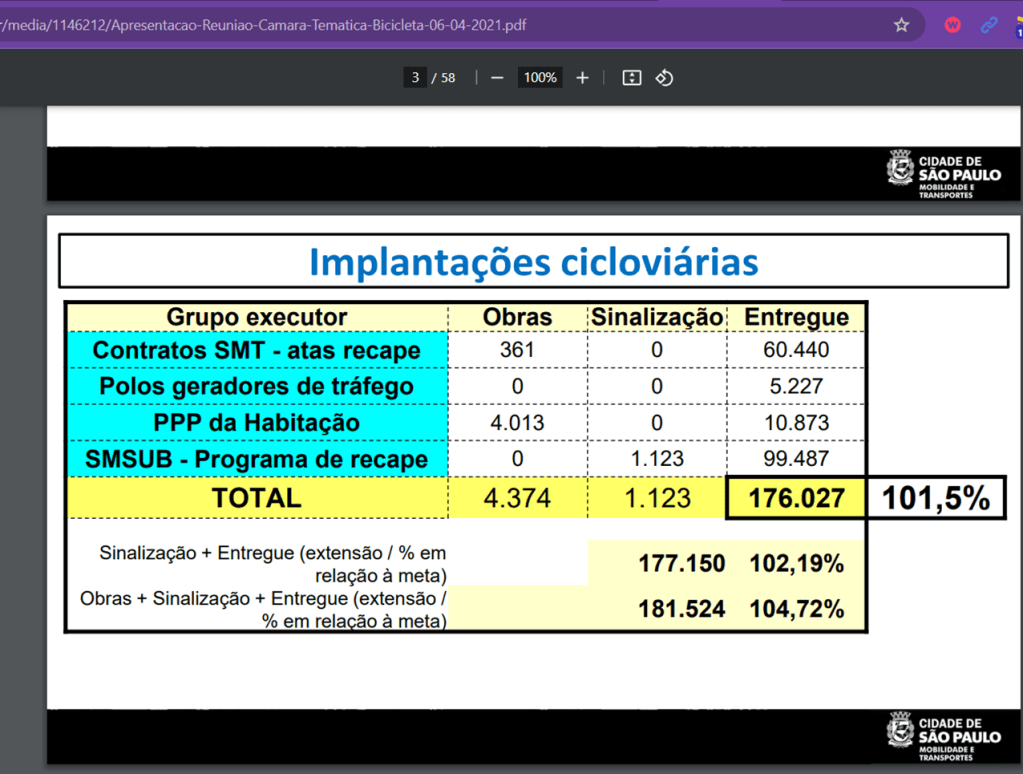
Task: Click the Contratos SMT - atas recape row label
Action: pyautogui.click(x=257, y=351)
